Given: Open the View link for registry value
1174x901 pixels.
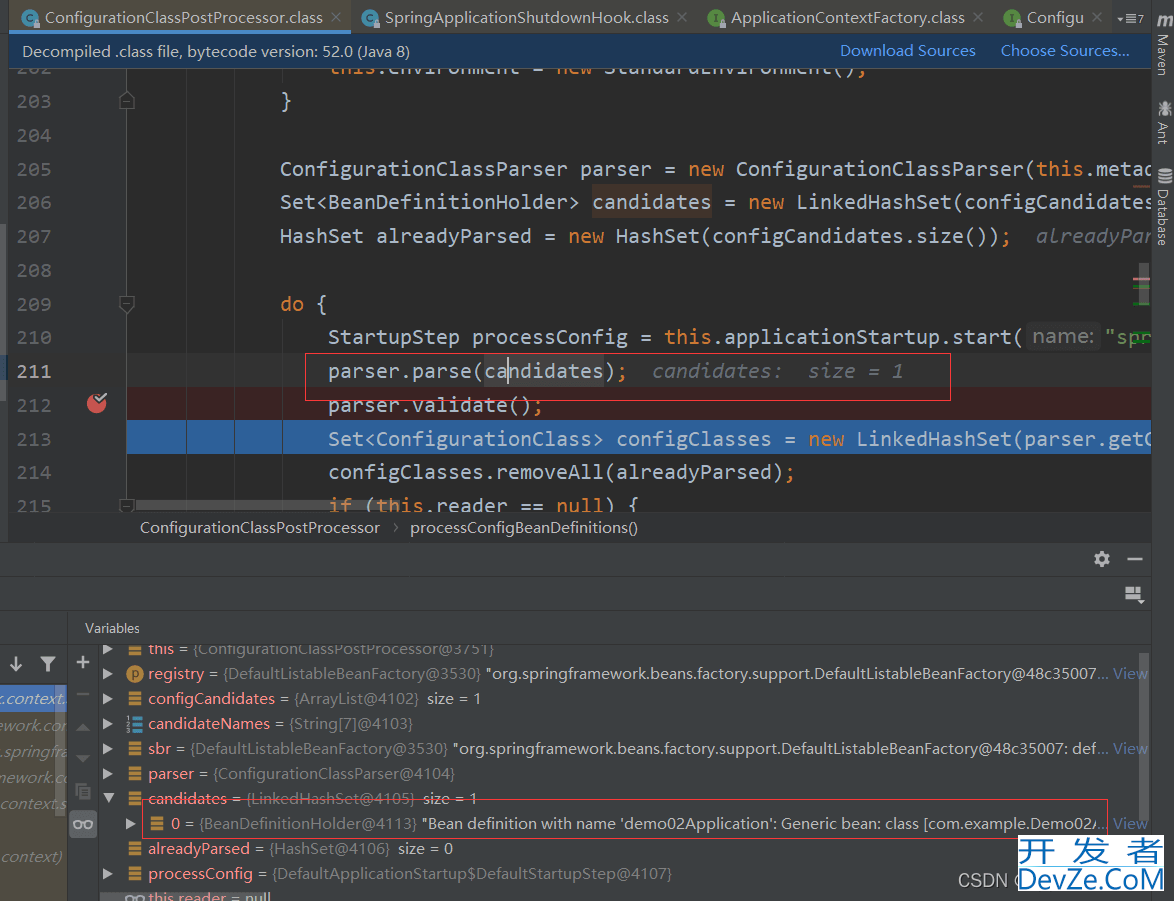Looking at the screenshot, I should pos(1130,674).
